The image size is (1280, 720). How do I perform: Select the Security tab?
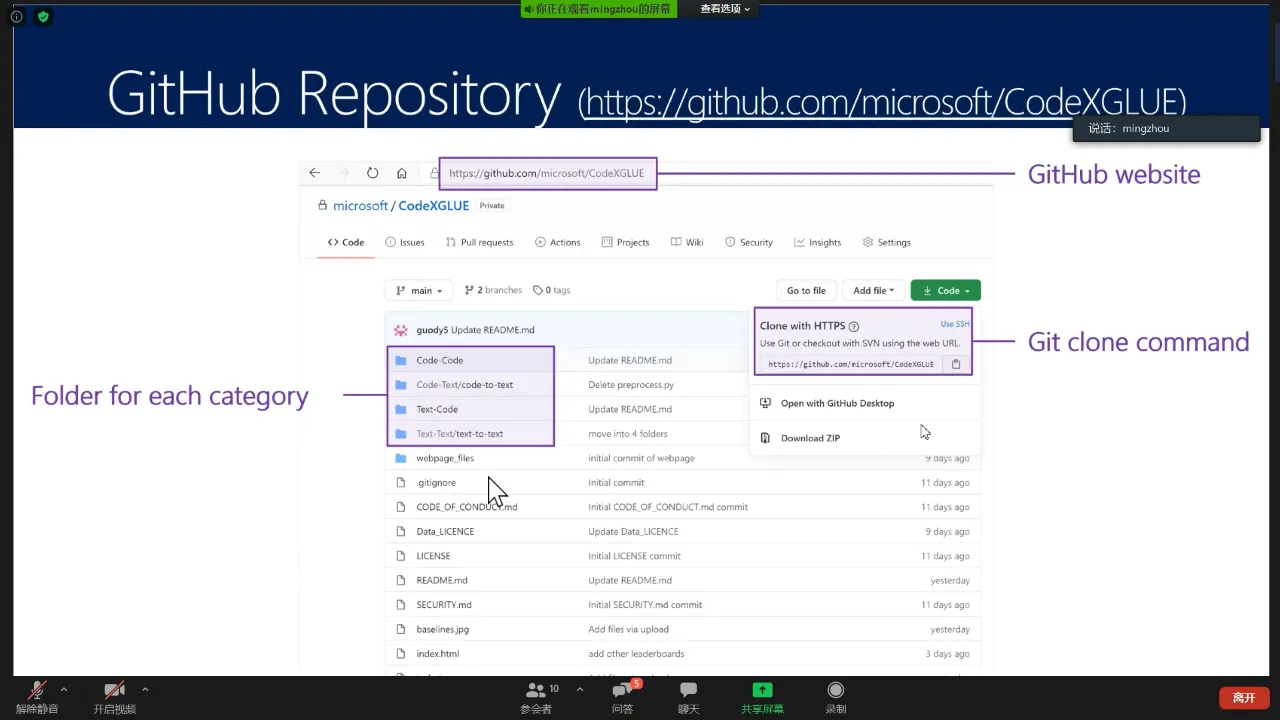click(x=749, y=242)
